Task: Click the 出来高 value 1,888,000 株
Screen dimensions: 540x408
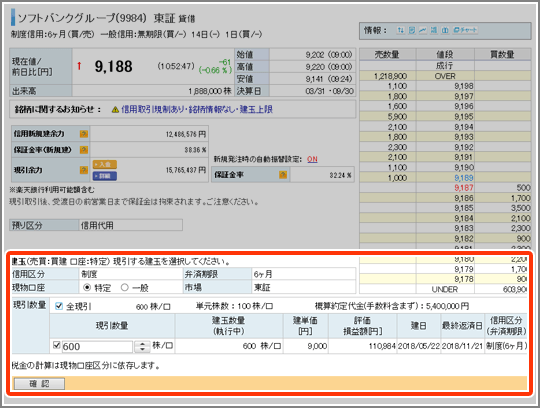Action: coord(210,91)
